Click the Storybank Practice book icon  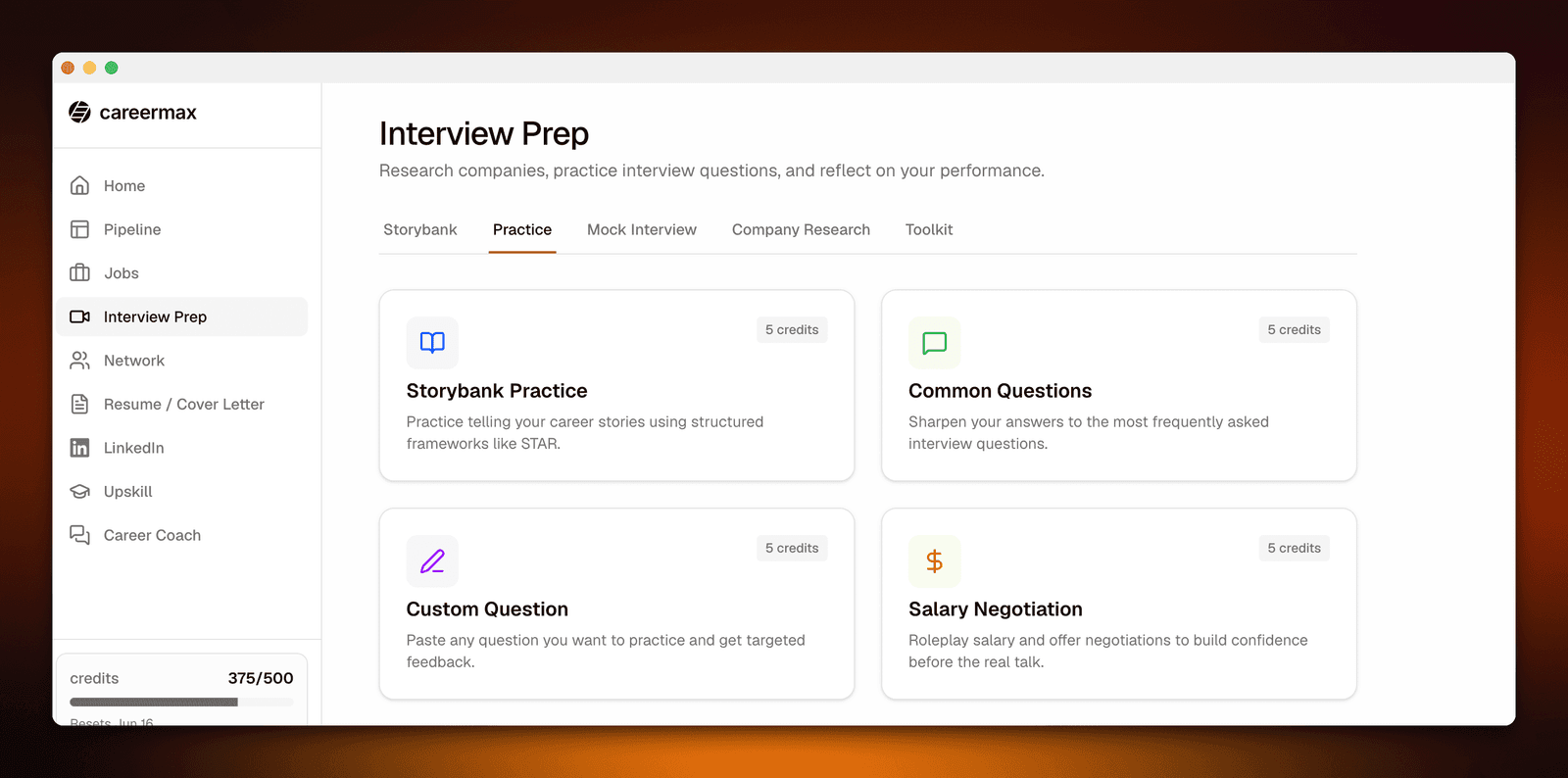pos(432,343)
